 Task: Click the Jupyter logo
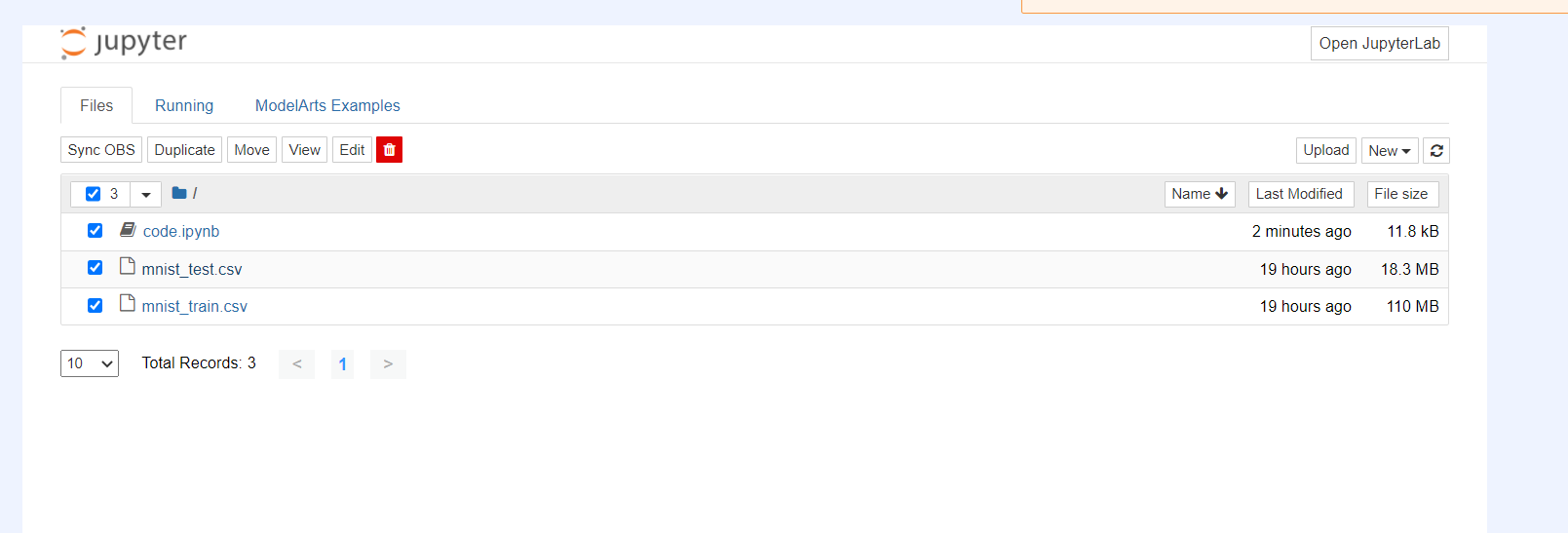point(124,43)
